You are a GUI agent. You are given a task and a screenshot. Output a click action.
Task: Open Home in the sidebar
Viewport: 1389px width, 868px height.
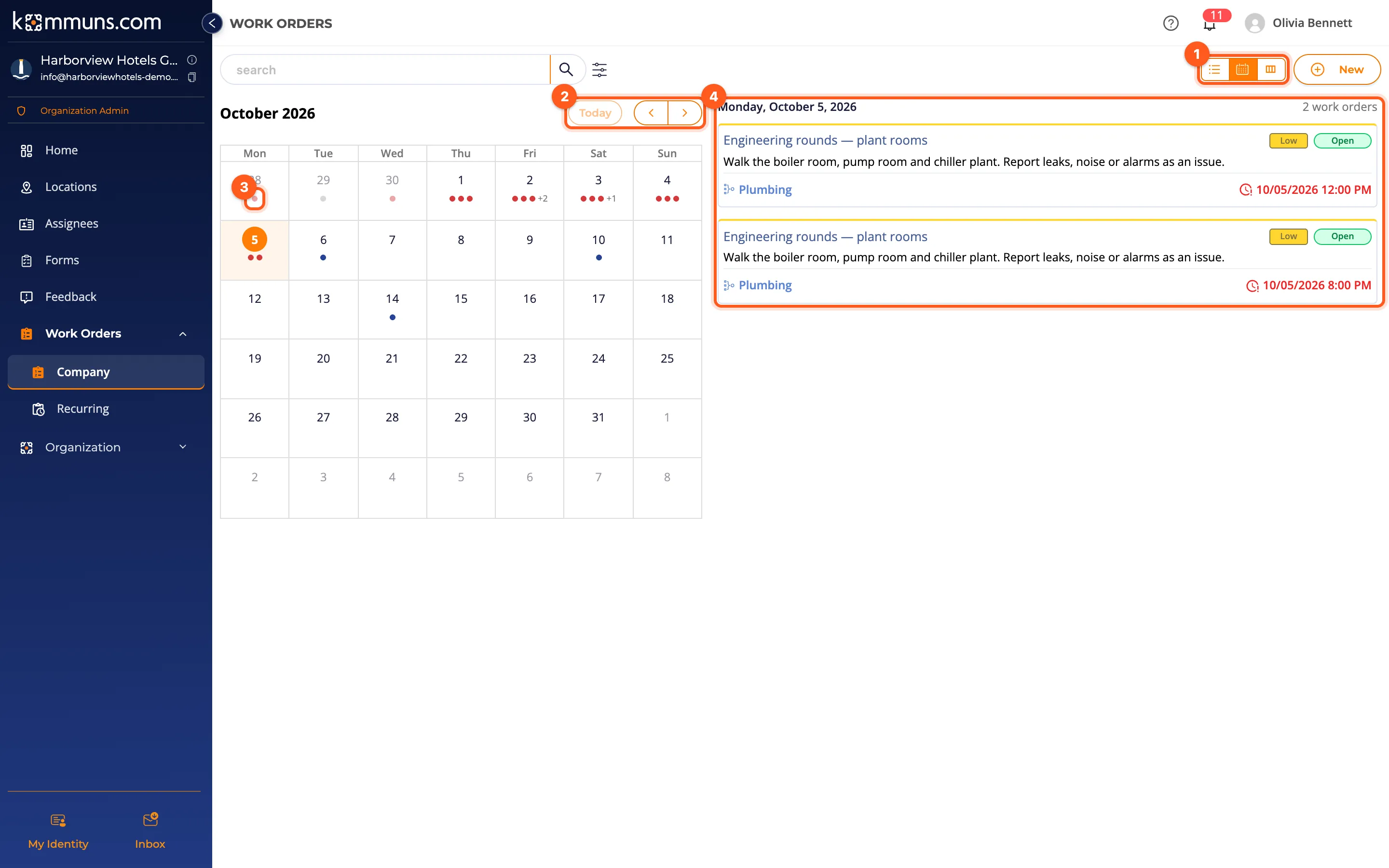pyautogui.click(x=106, y=150)
